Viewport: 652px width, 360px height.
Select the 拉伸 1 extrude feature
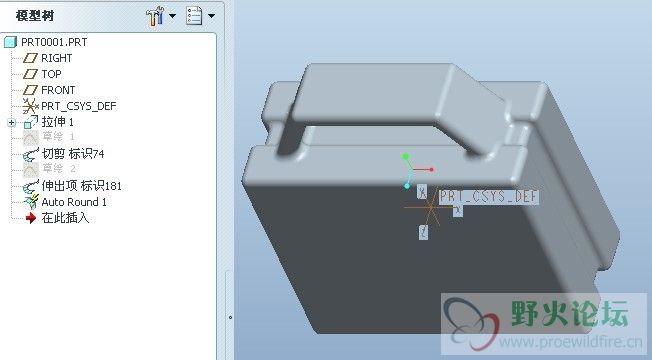[57, 122]
